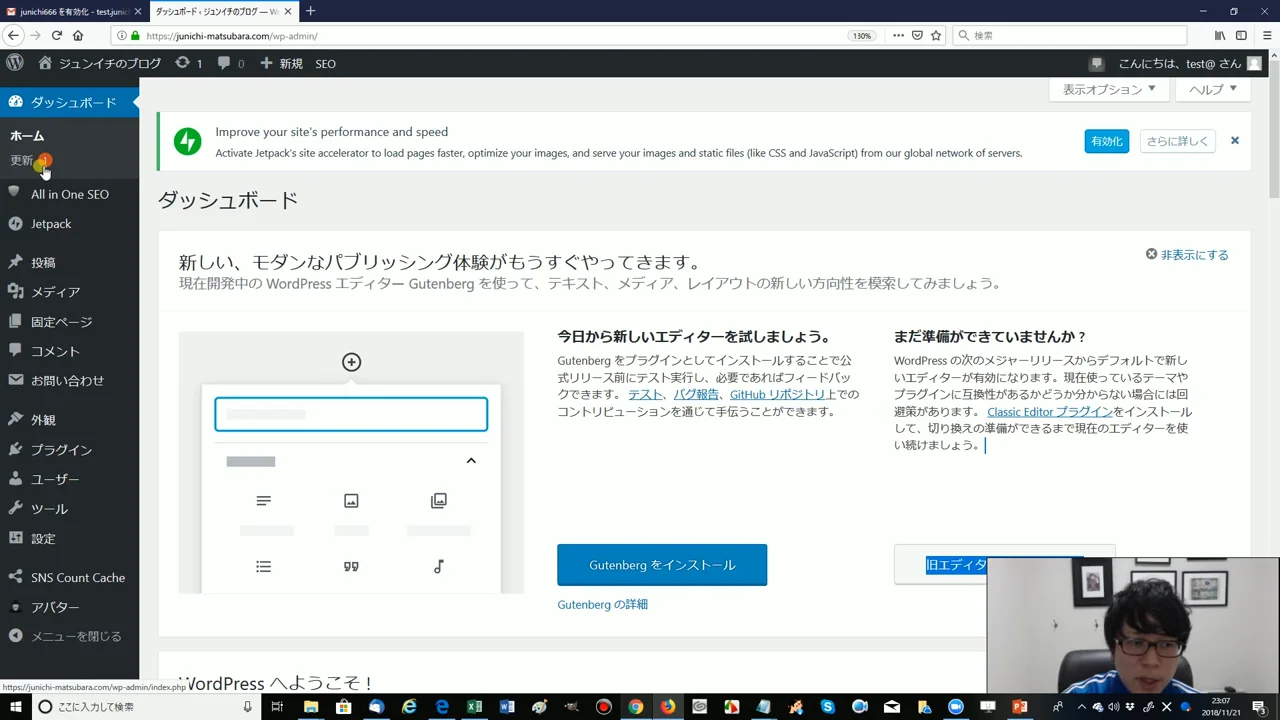Open 設定 in the sidebar
1280x720 pixels.
[x=69, y=538]
